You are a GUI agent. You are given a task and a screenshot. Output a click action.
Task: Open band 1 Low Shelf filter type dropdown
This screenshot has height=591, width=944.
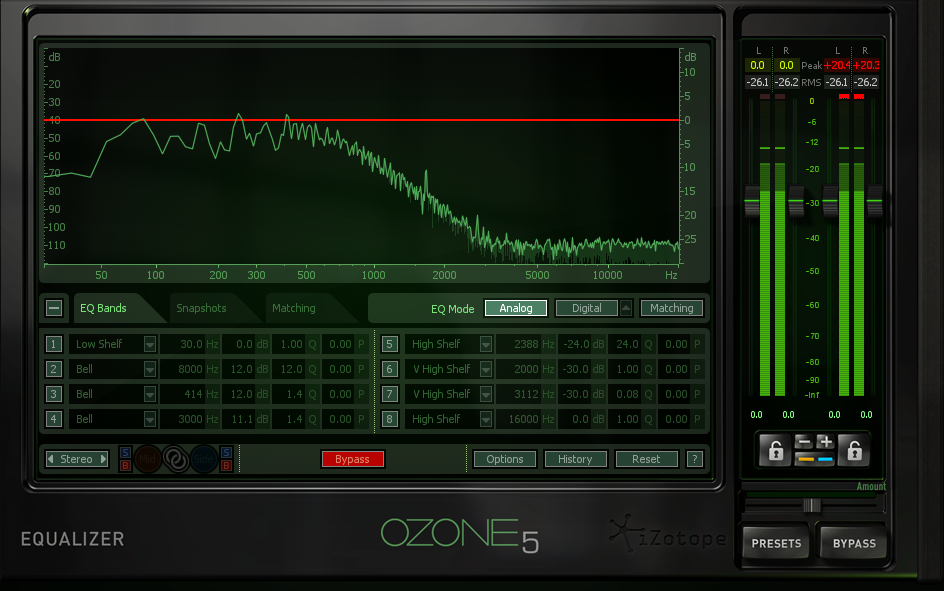[150, 344]
